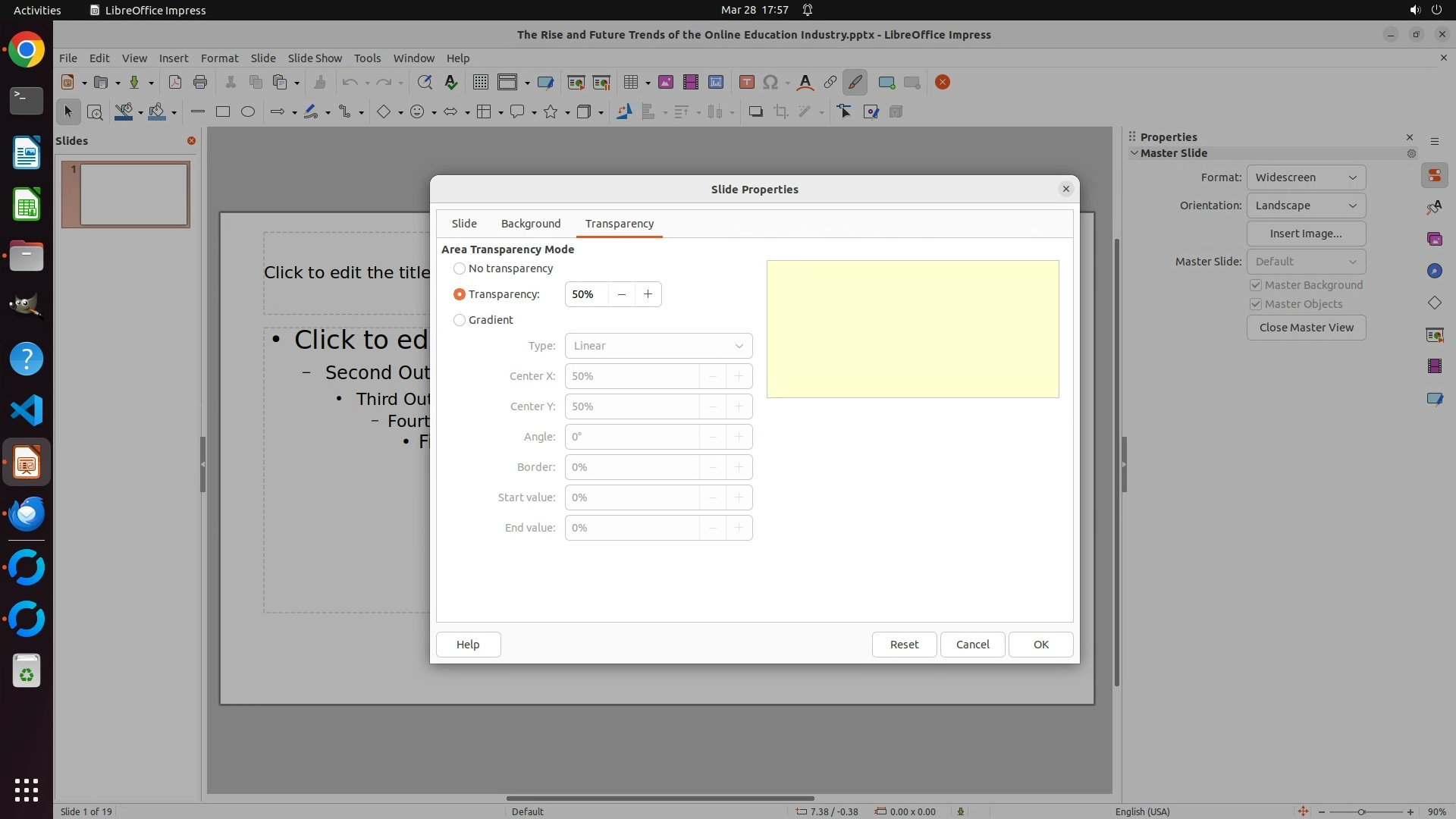Select the Rectangle drawing tool
This screenshot has width=1456, height=819.
pos(223,112)
